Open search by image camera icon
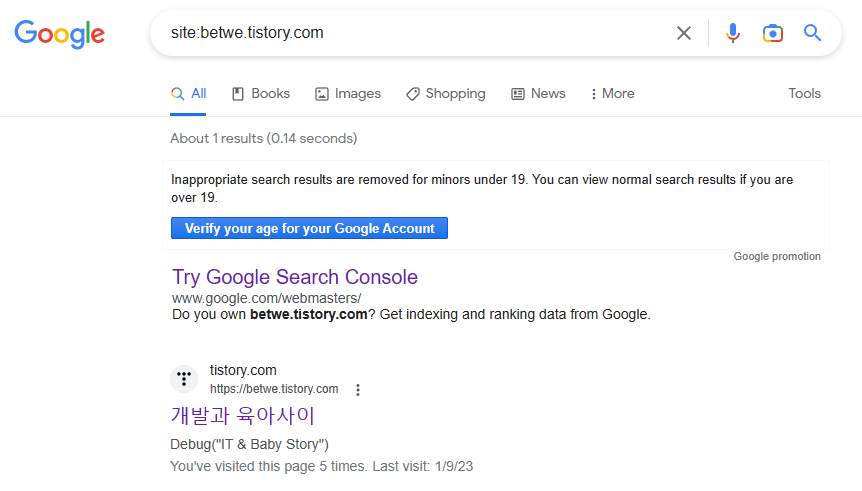This screenshot has height=491, width=862. (x=772, y=33)
